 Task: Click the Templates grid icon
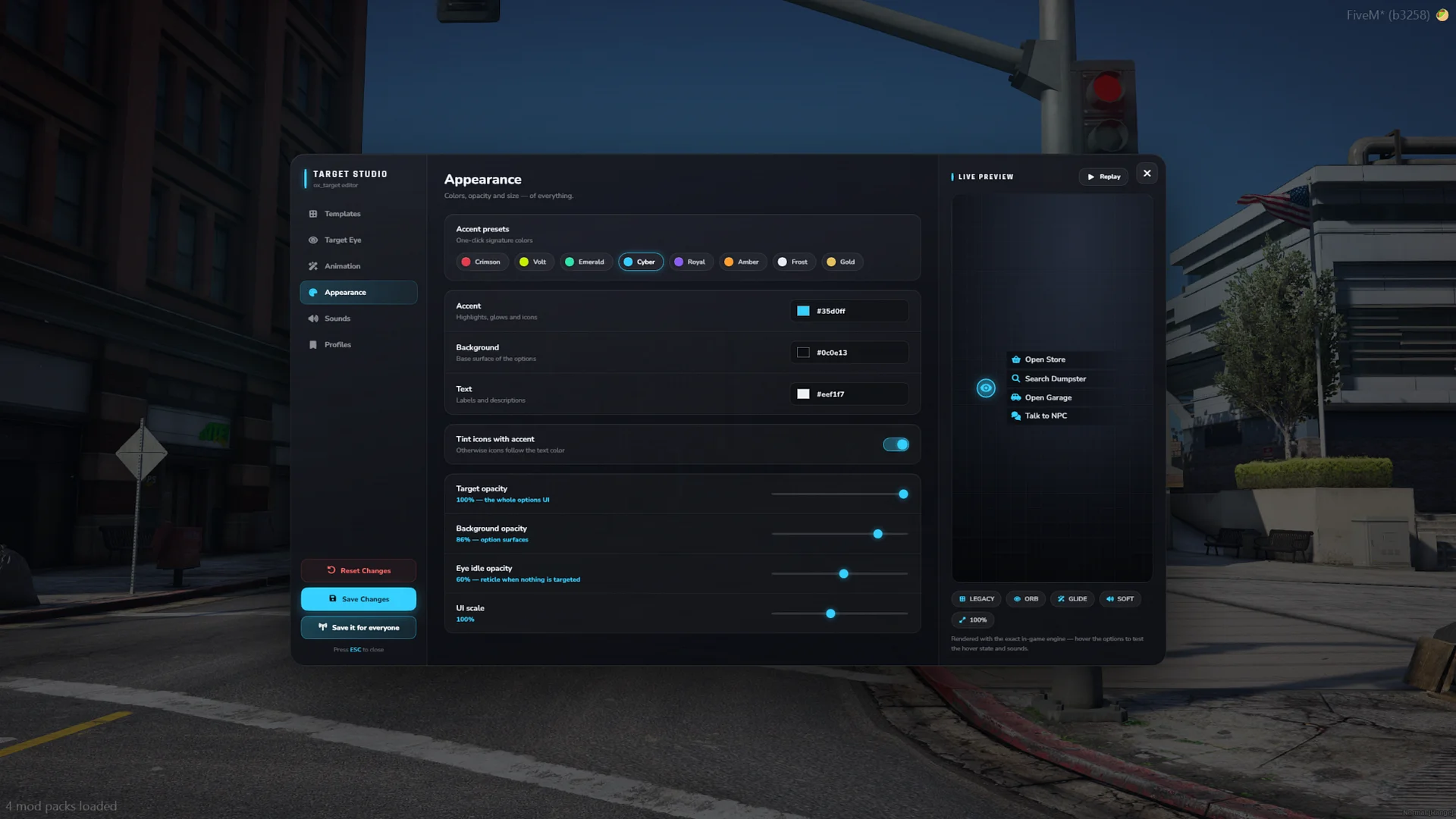(x=313, y=214)
